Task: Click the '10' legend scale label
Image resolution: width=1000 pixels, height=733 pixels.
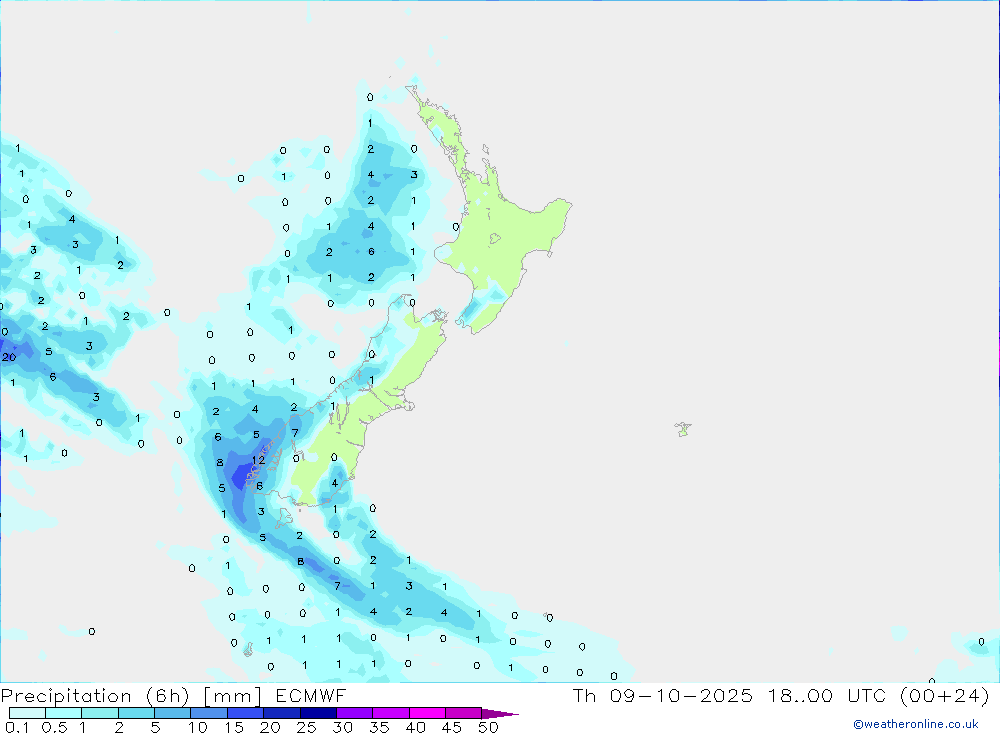Action: [x=198, y=727]
